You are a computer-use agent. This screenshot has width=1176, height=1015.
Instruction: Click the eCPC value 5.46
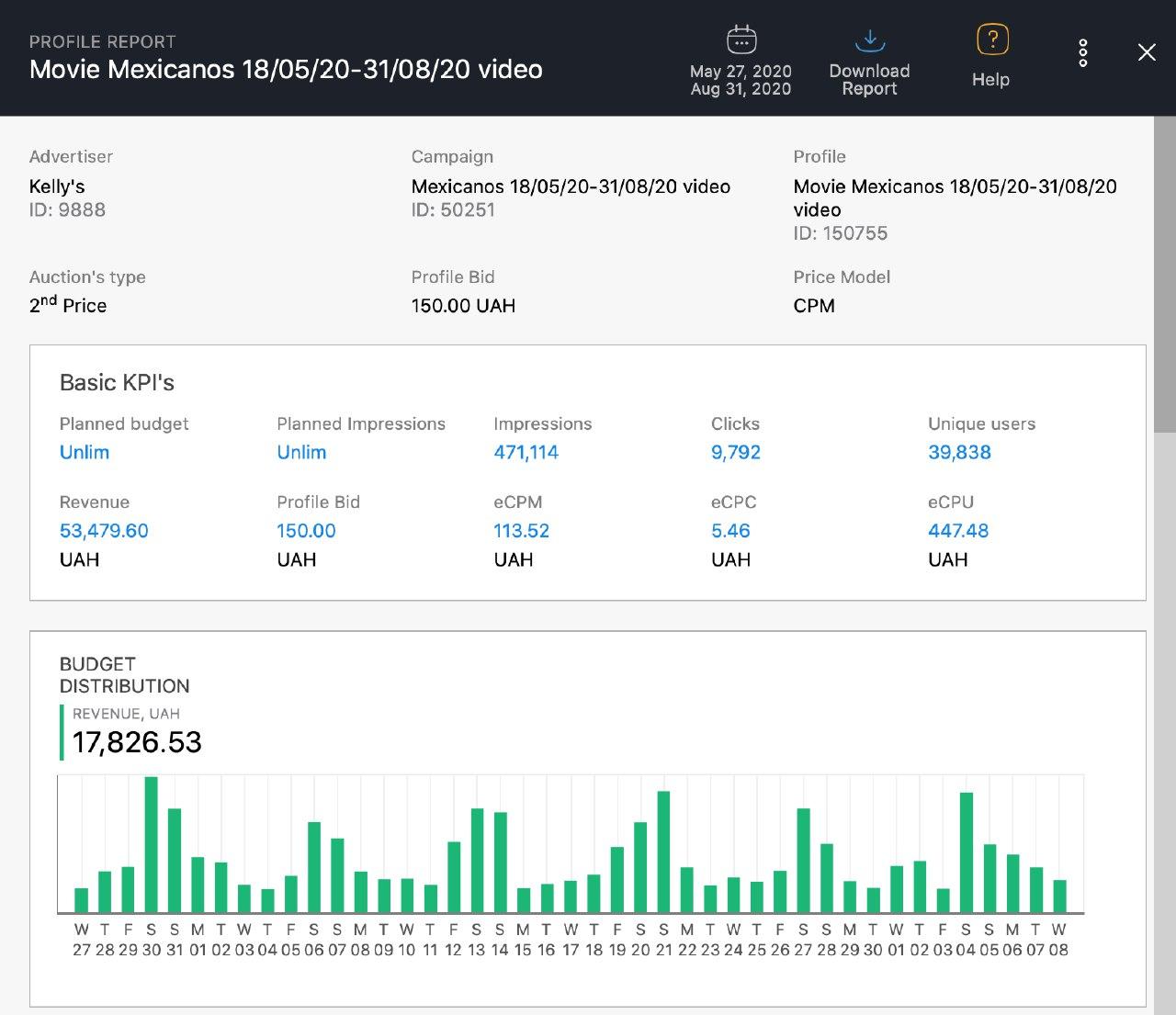click(730, 531)
